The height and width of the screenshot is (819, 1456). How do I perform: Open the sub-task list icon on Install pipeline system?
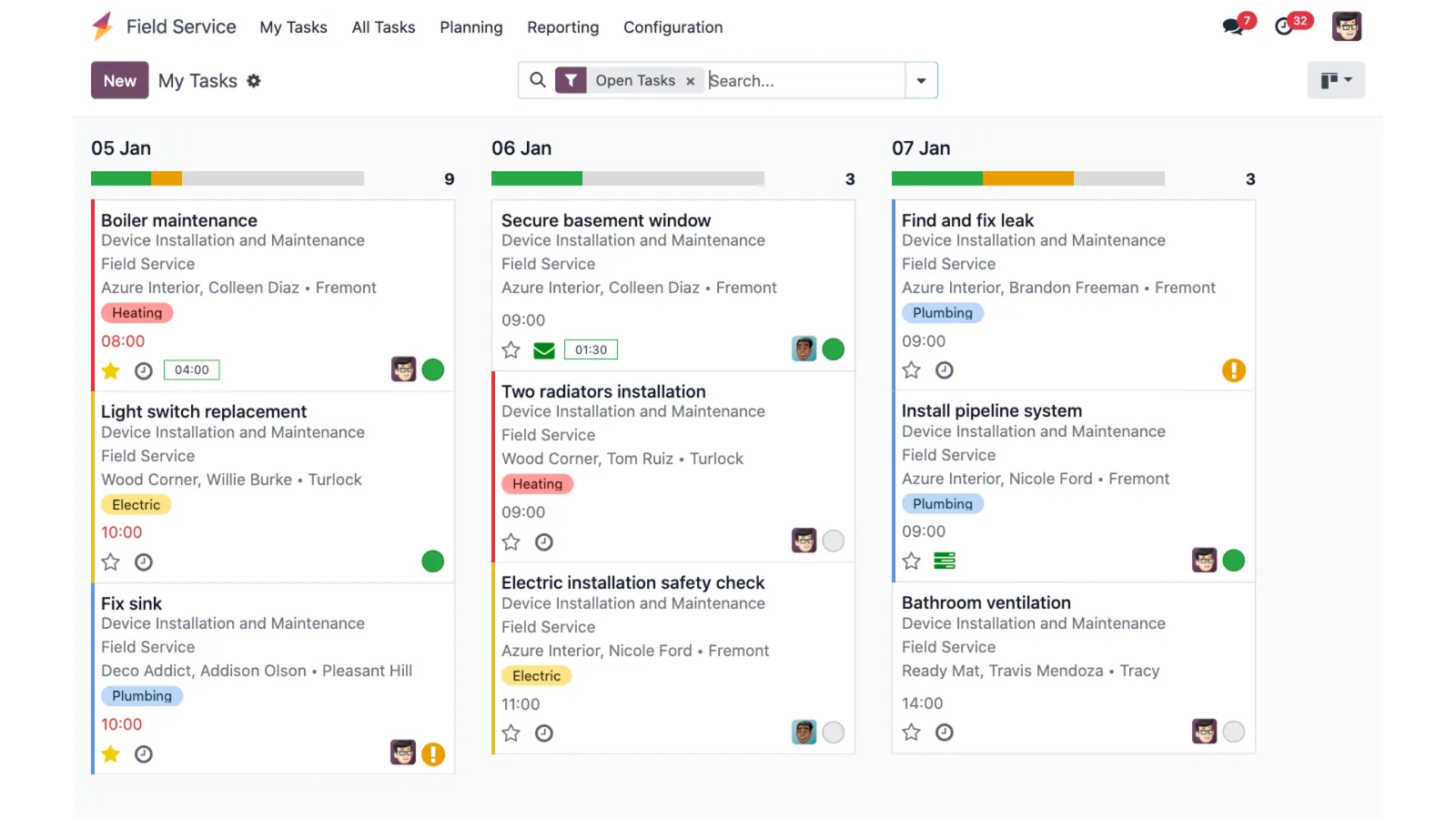[945, 561]
